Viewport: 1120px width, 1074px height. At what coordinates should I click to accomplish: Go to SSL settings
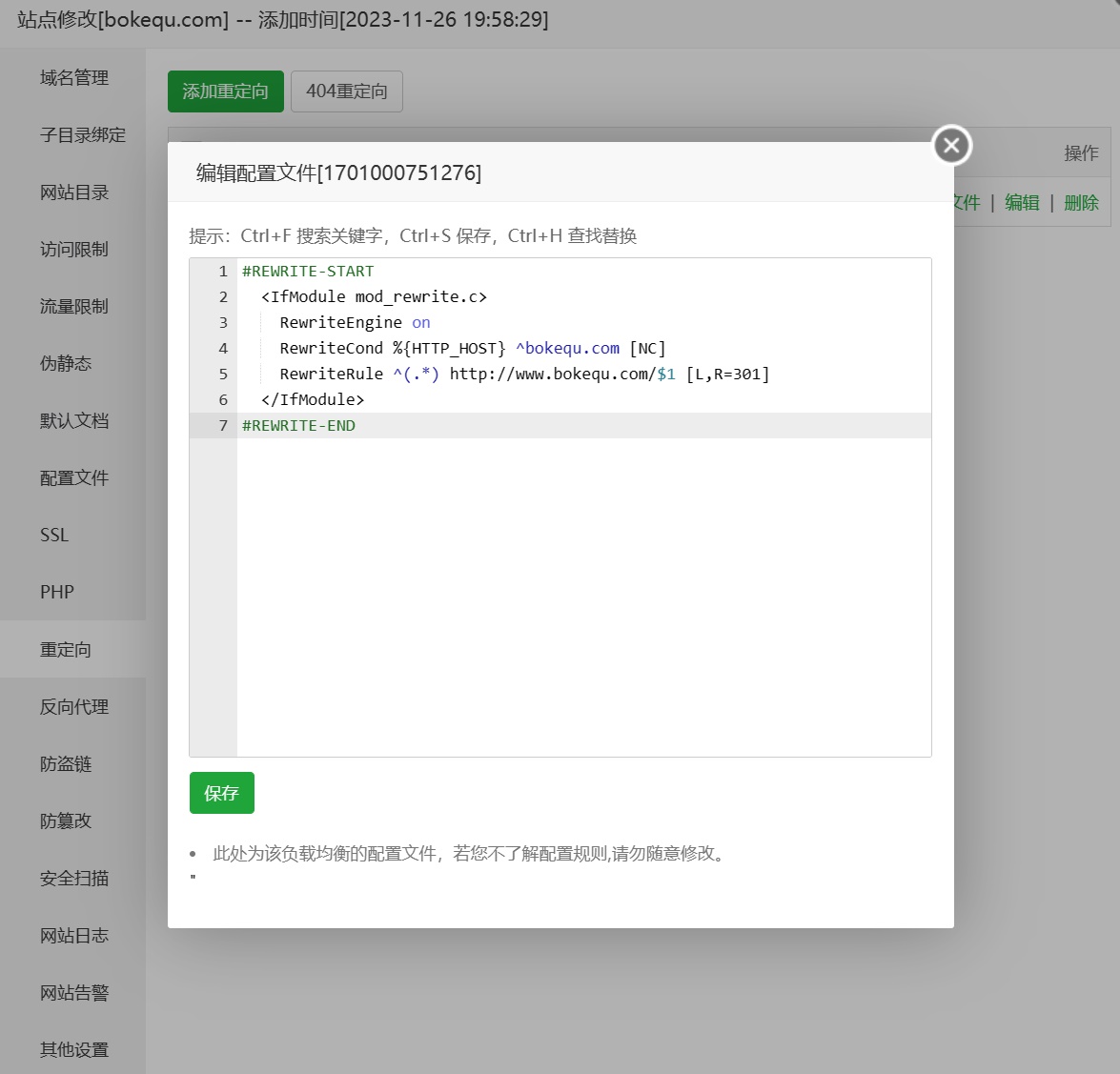click(54, 535)
